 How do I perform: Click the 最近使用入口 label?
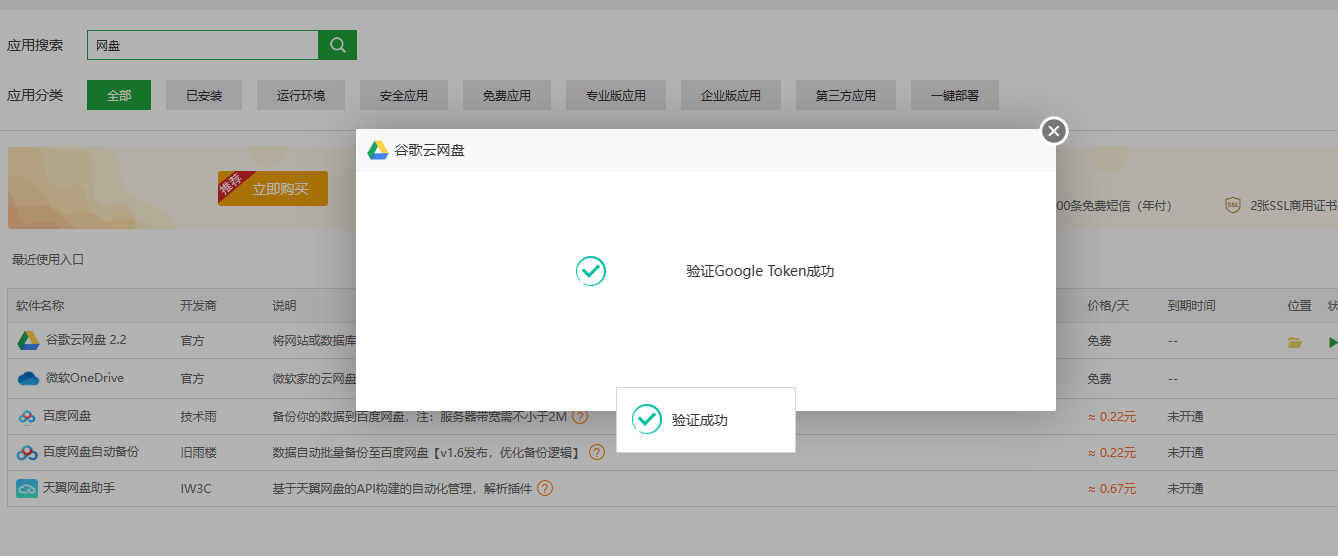48,259
